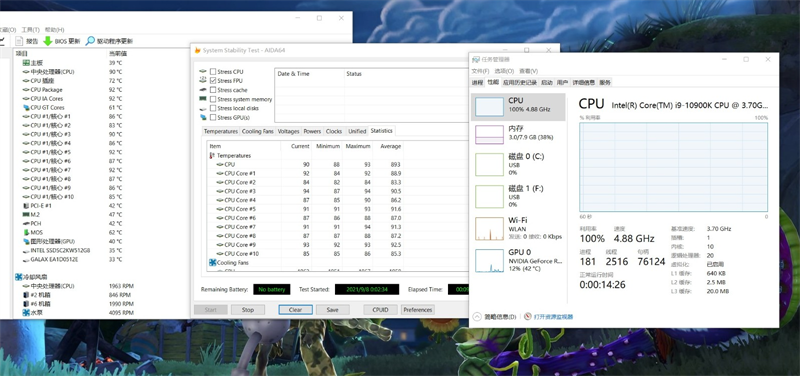Open the Preferences button
Viewport: 800px width, 376px height.
tap(418, 310)
